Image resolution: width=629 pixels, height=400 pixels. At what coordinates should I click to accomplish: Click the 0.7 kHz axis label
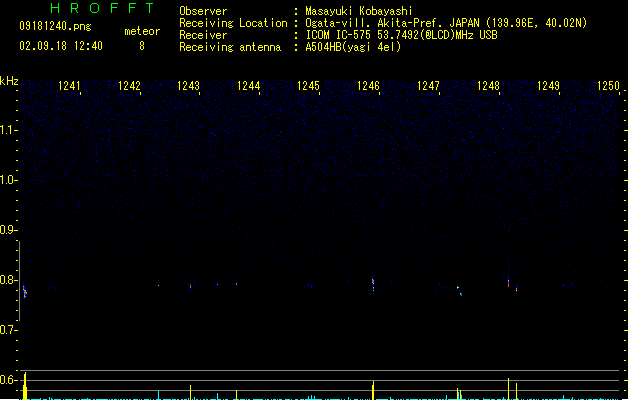click(8, 330)
